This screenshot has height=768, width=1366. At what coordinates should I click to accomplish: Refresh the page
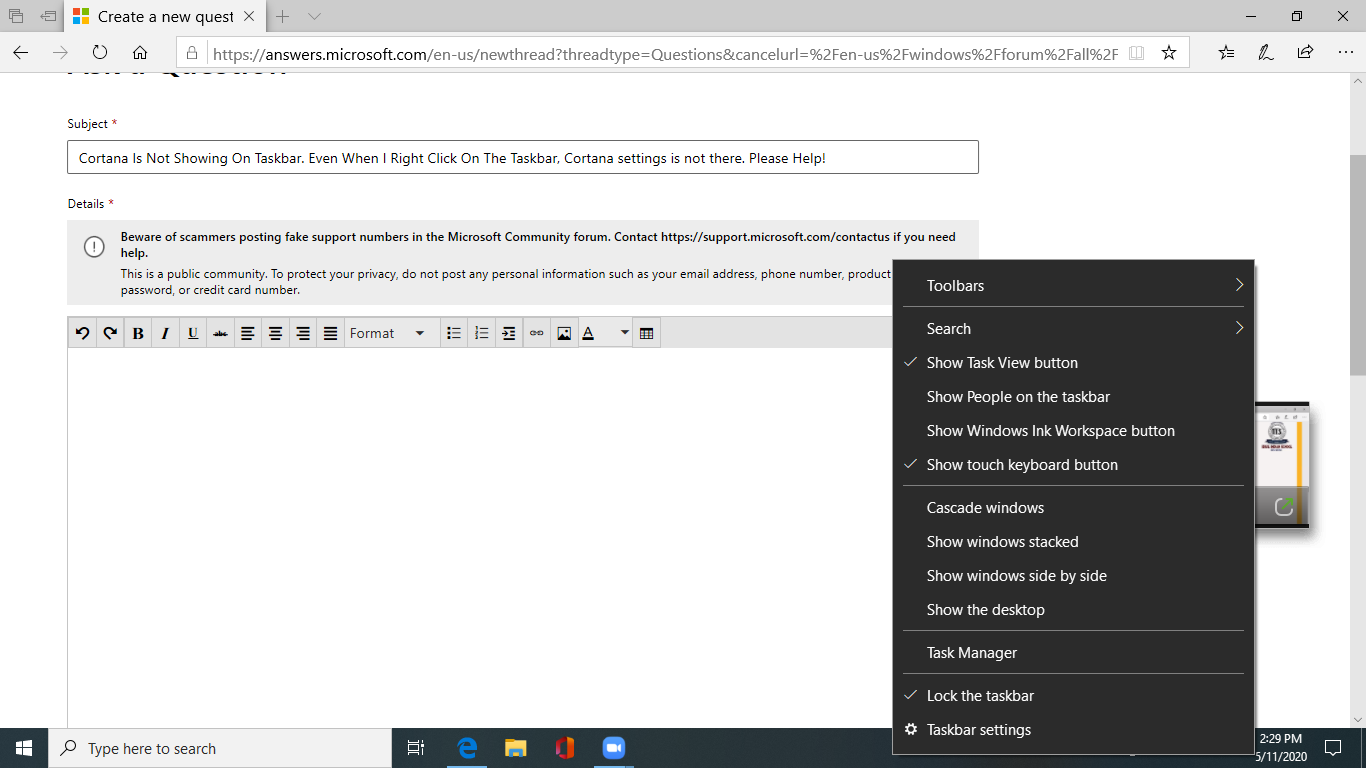[99, 53]
